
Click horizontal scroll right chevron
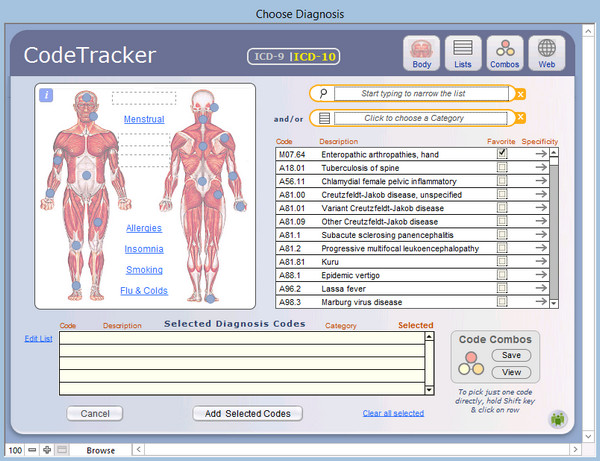click(x=575, y=450)
